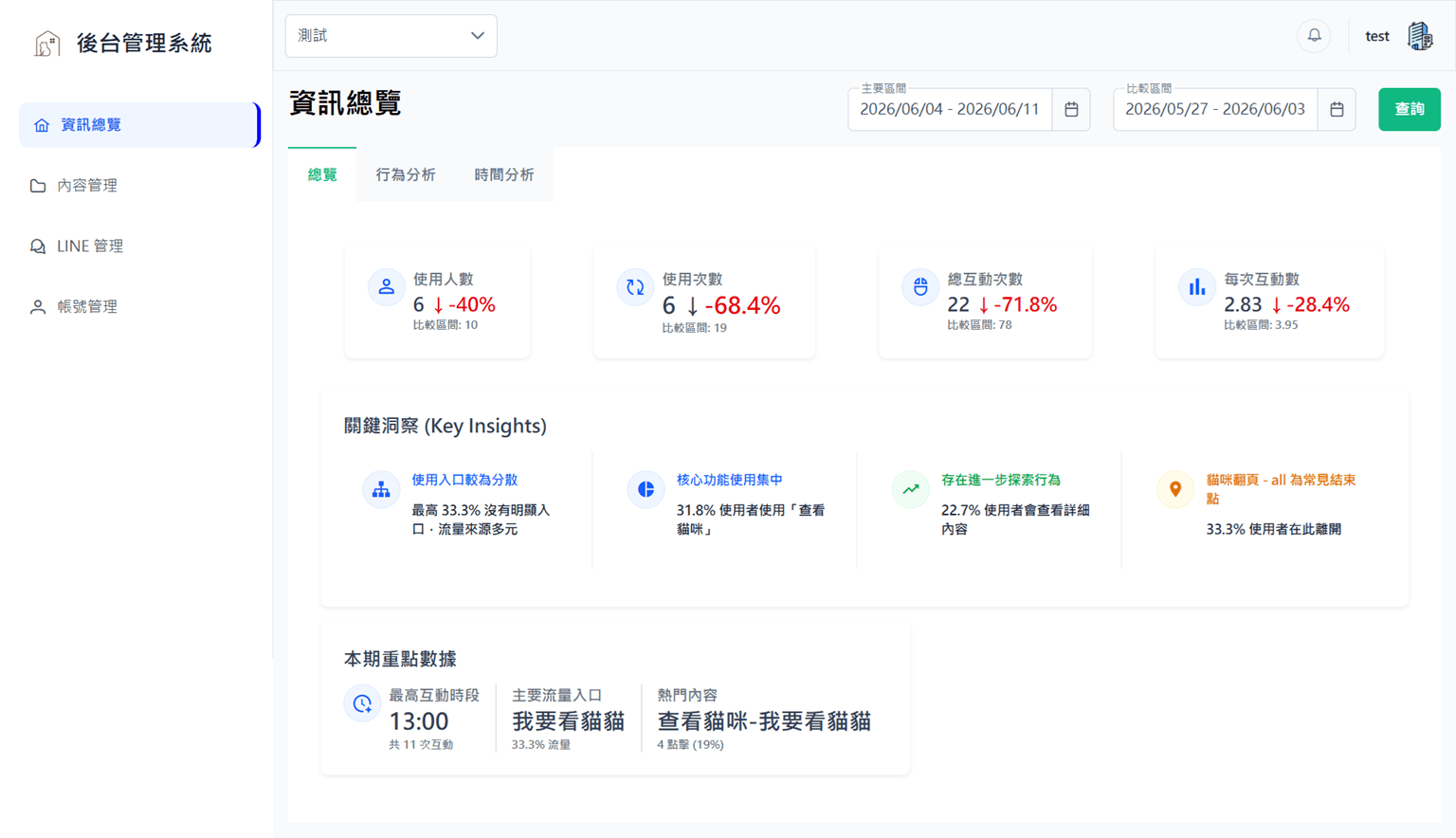This screenshot has width=1456, height=838.
Task: Click the clock icon beside 最高互動時段
Action: [x=362, y=703]
